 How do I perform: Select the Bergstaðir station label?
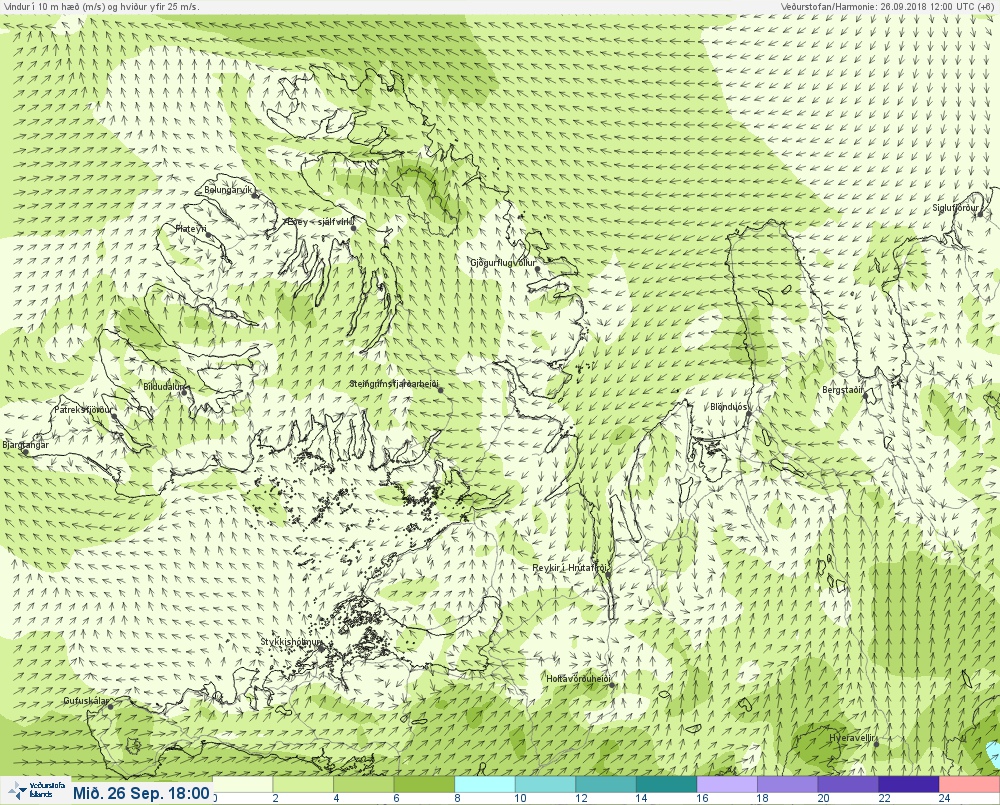(842, 390)
